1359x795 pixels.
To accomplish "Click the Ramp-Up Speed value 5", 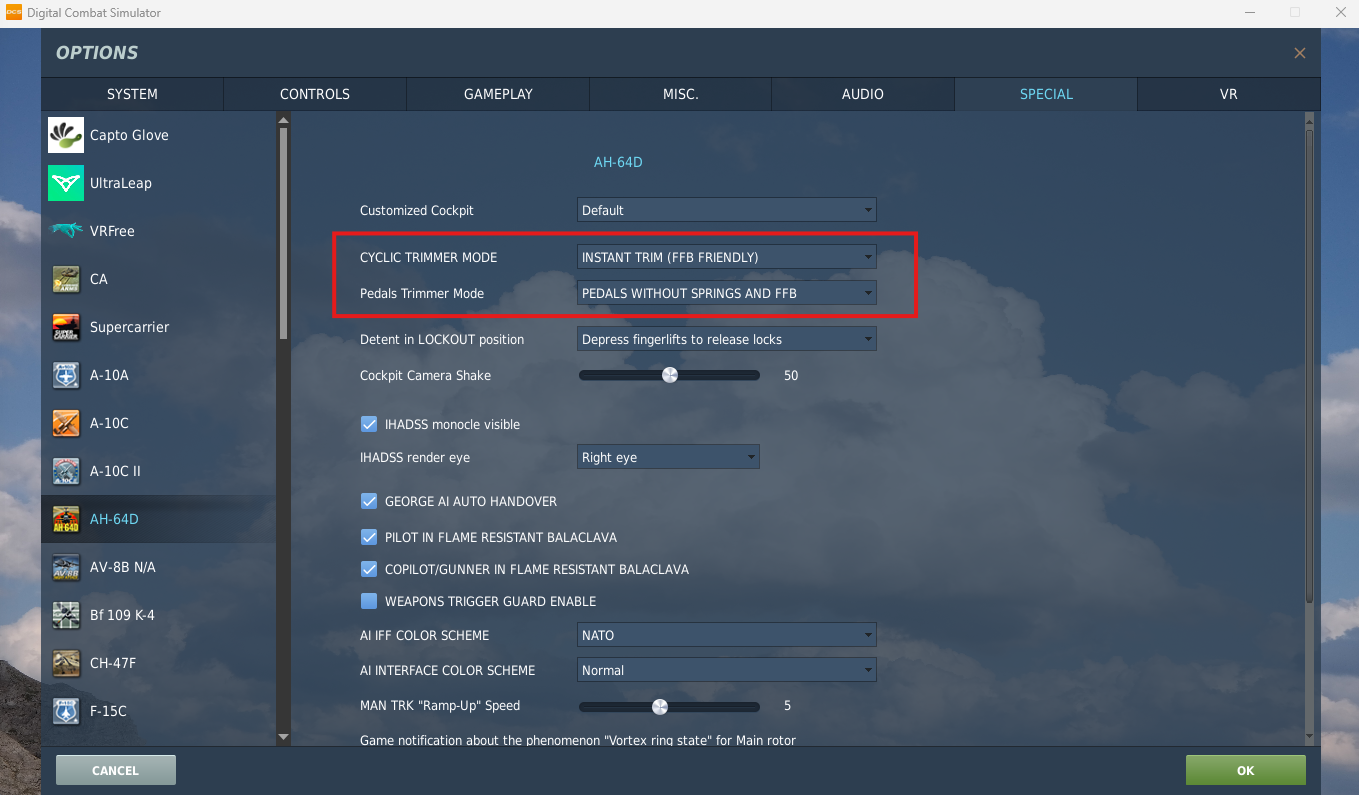I will coord(787,706).
